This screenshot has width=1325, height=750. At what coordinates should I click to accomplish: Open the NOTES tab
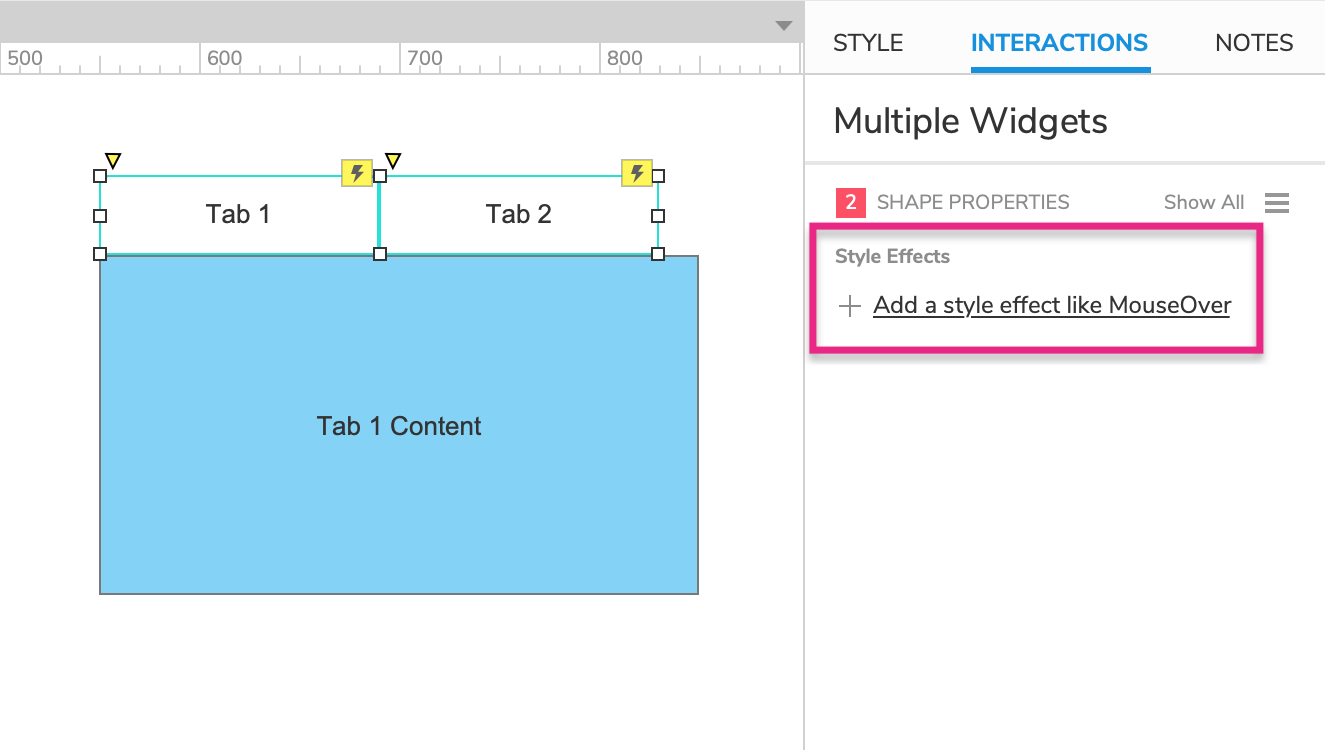(1254, 43)
